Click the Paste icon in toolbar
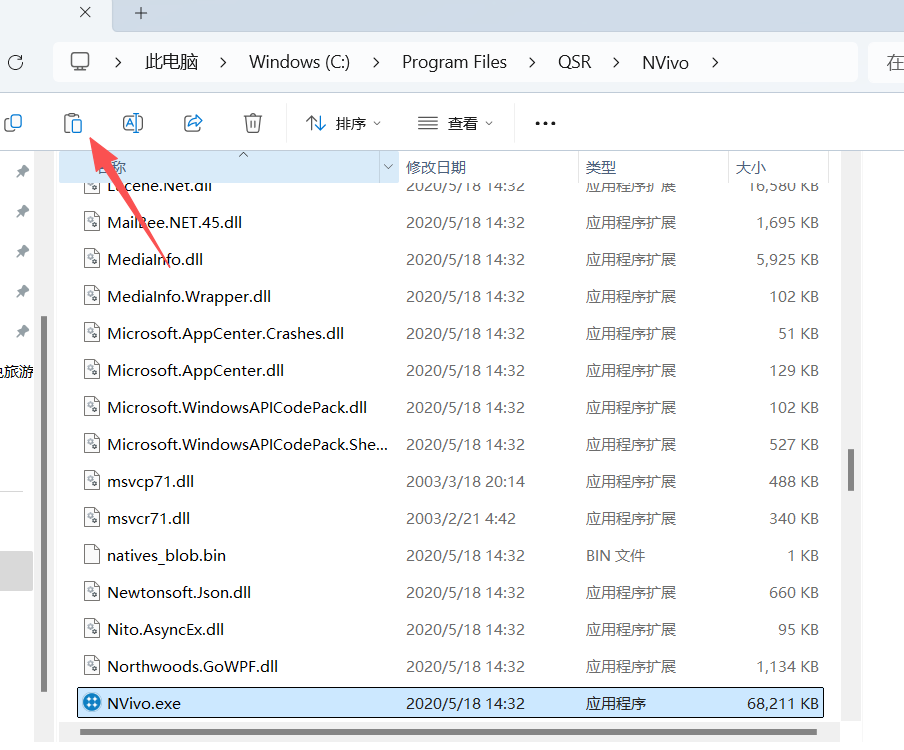 [73, 123]
